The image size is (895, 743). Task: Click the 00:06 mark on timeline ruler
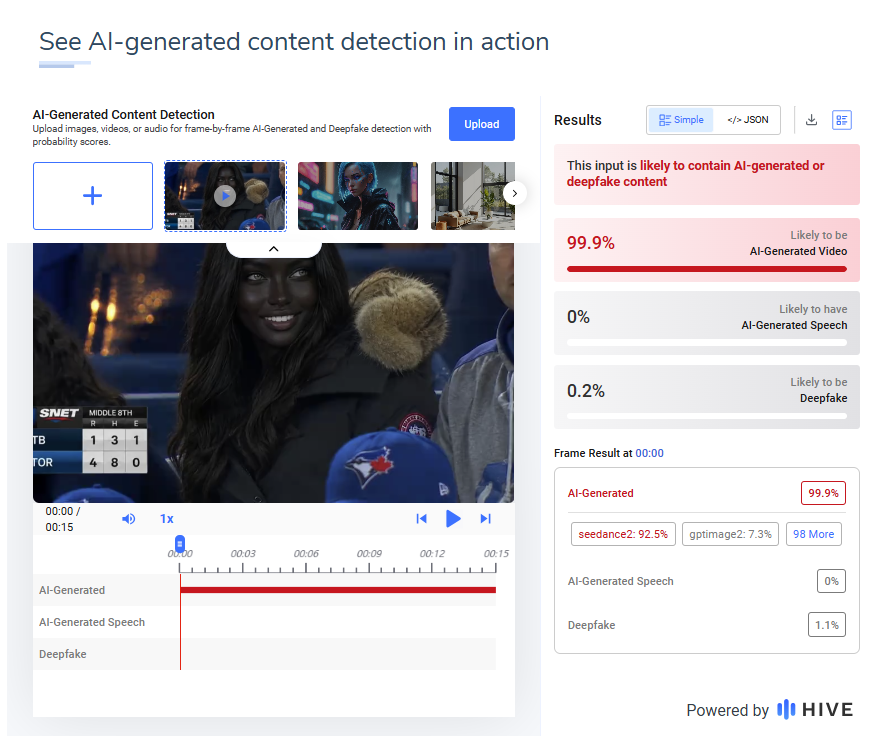306,554
